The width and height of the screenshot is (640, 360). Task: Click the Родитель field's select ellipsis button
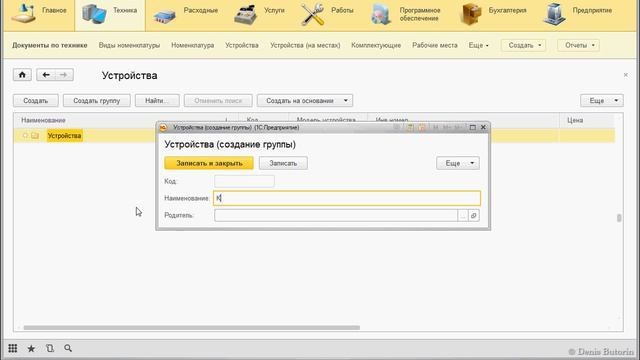(x=463, y=216)
